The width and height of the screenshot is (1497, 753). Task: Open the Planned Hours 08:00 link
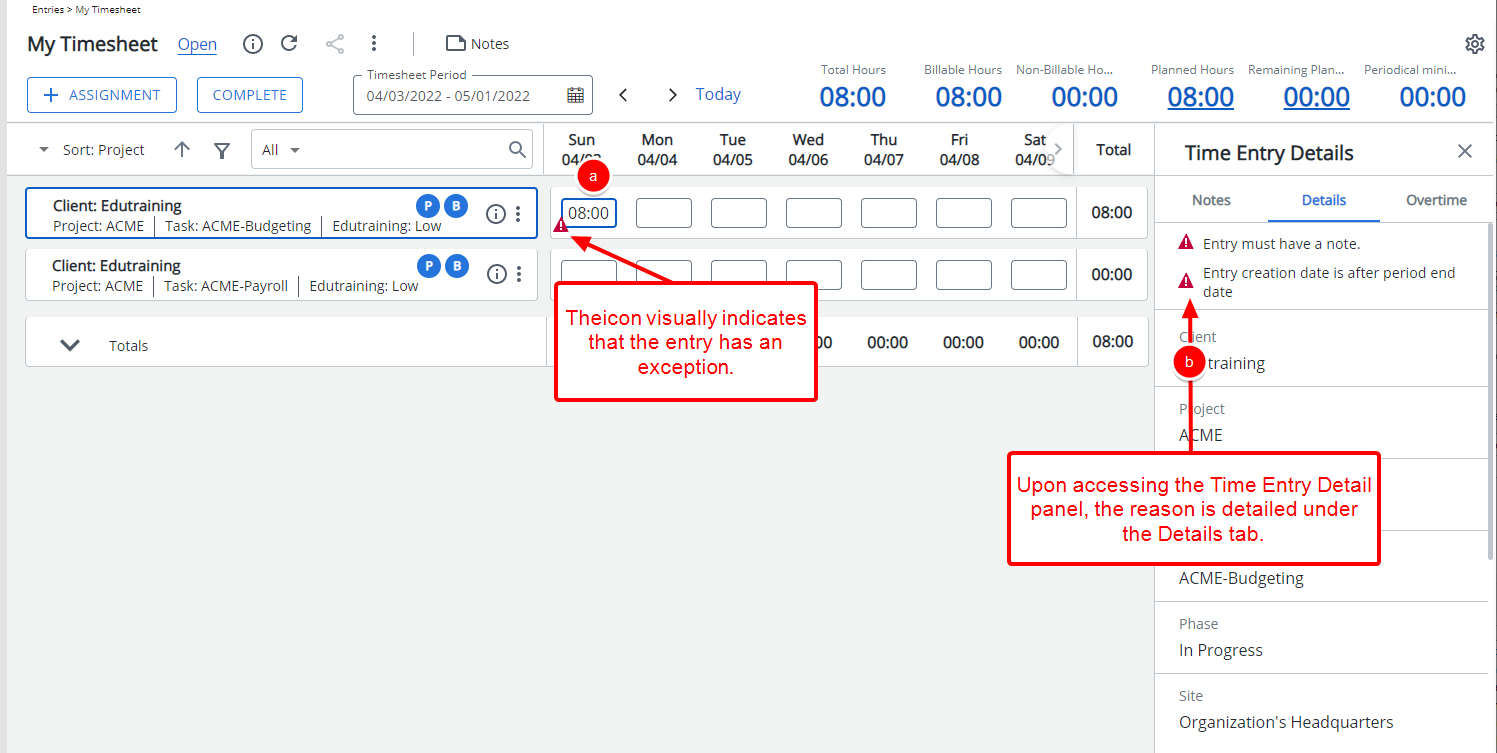[1200, 96]
